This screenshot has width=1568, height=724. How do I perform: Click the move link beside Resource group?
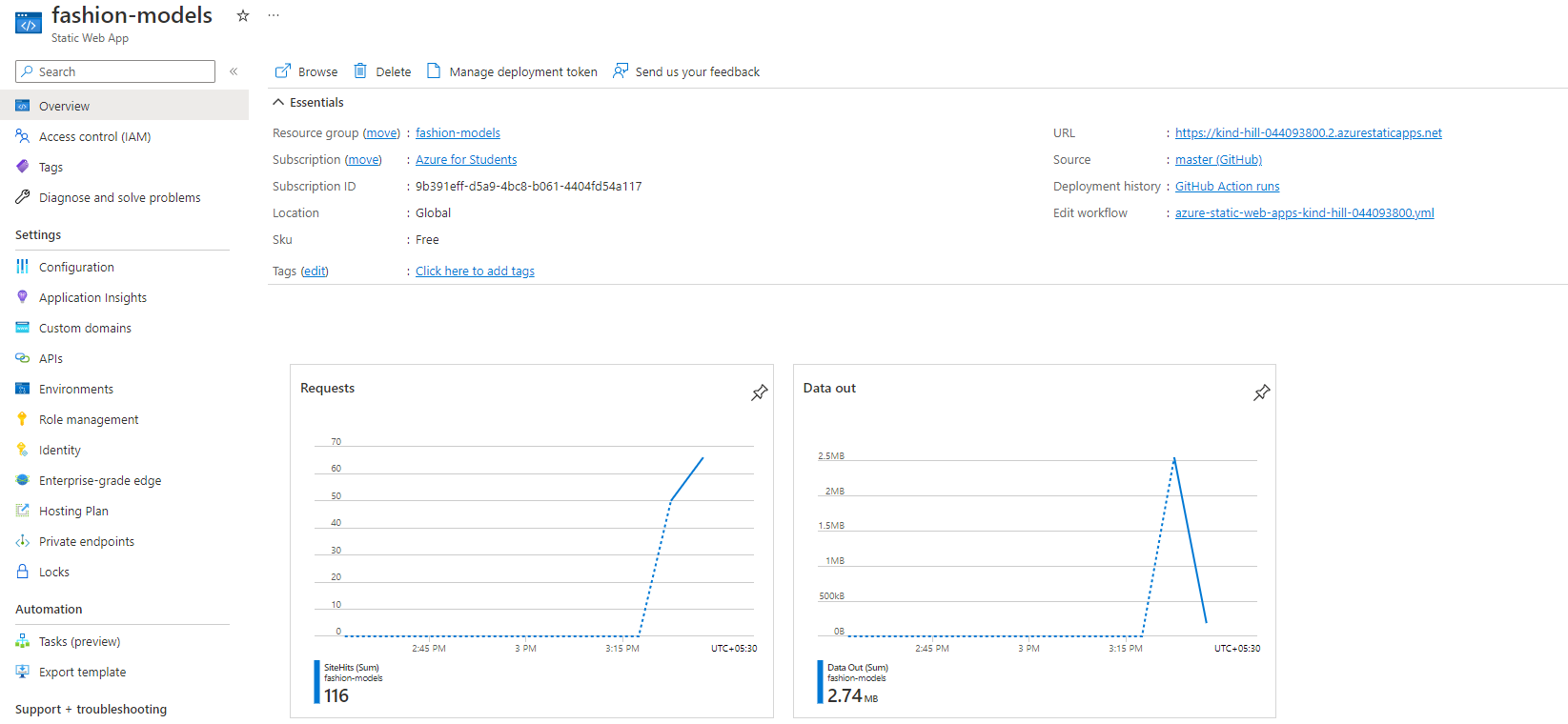point(382,133)
